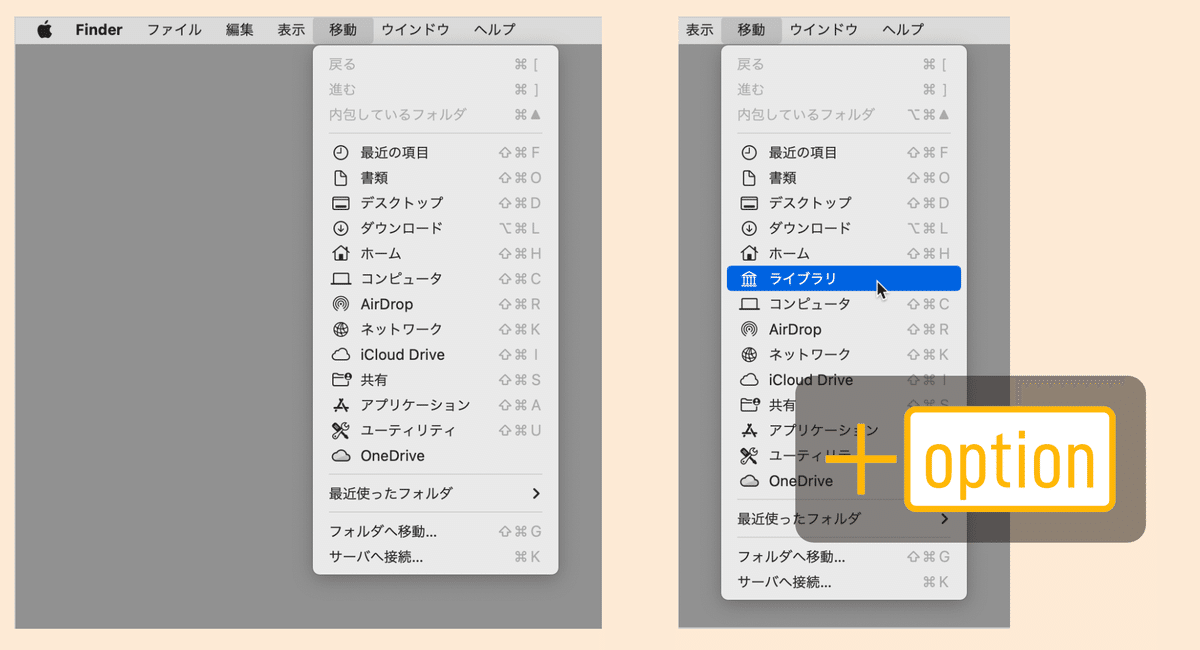1200x650 pixels.
Task: Click the house icon for ホーム, left menu
Action: tap(340, 253)
